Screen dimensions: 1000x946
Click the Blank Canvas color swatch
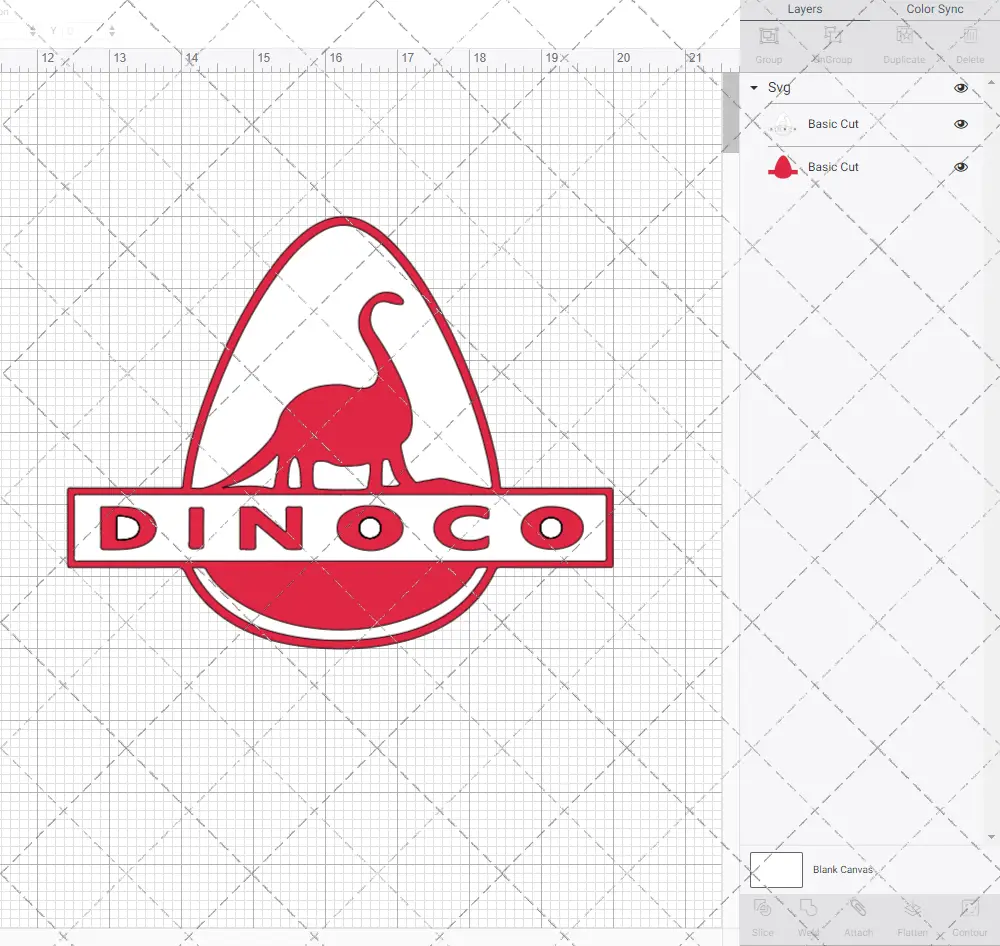point(776,870)
